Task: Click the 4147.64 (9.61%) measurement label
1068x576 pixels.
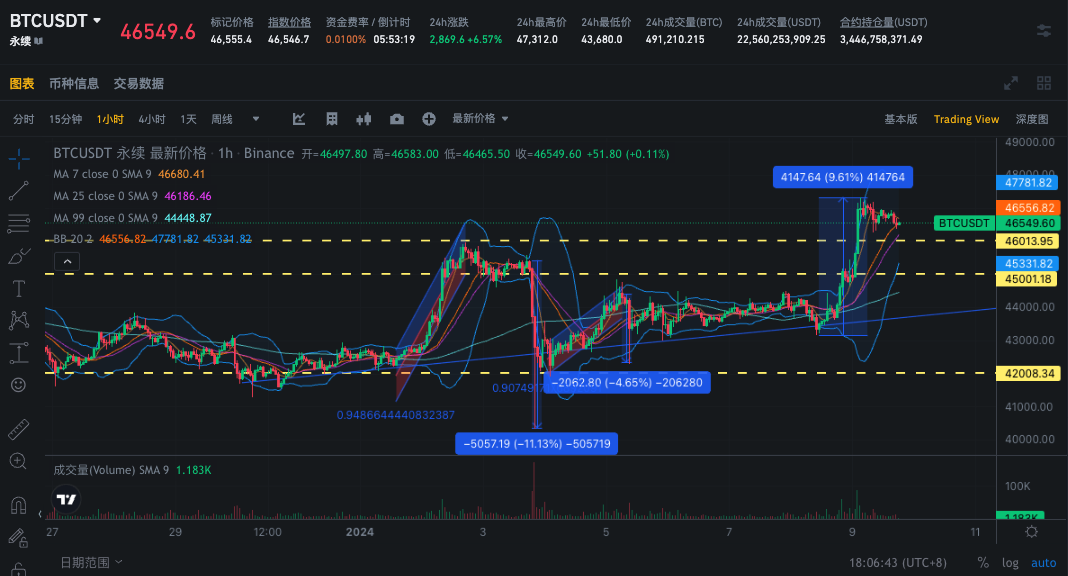Action: (x=843, y=177)
